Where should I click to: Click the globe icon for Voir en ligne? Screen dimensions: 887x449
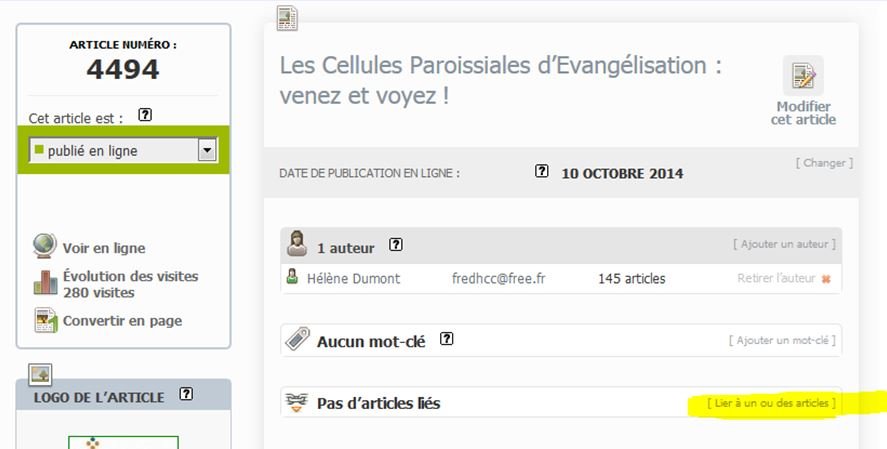click(45, 246)
